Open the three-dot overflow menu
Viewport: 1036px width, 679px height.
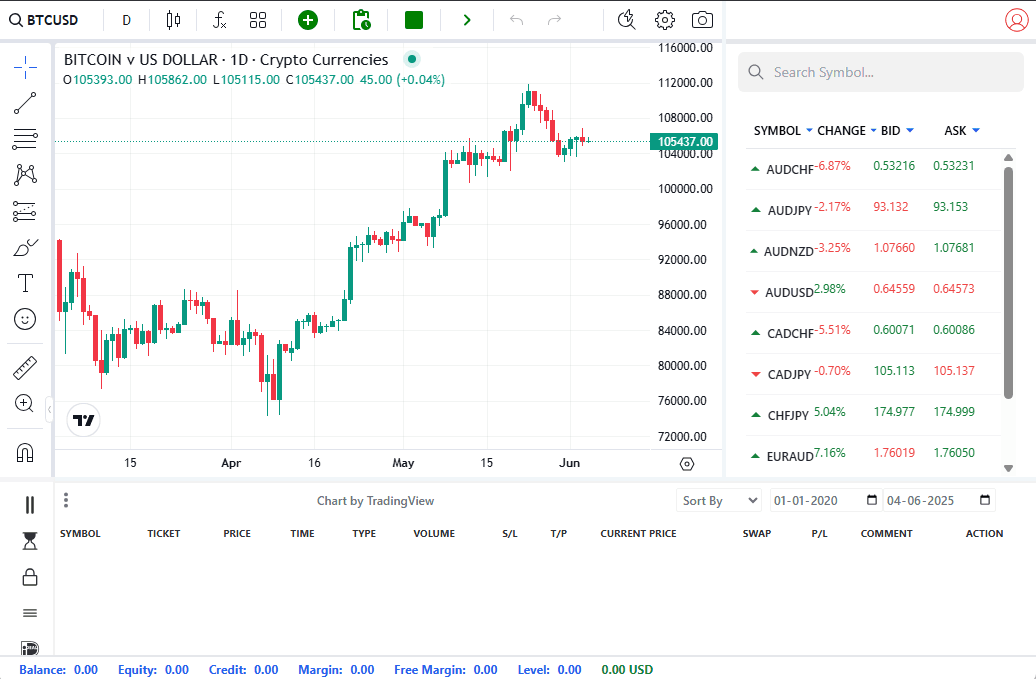(x=65, y=499)
